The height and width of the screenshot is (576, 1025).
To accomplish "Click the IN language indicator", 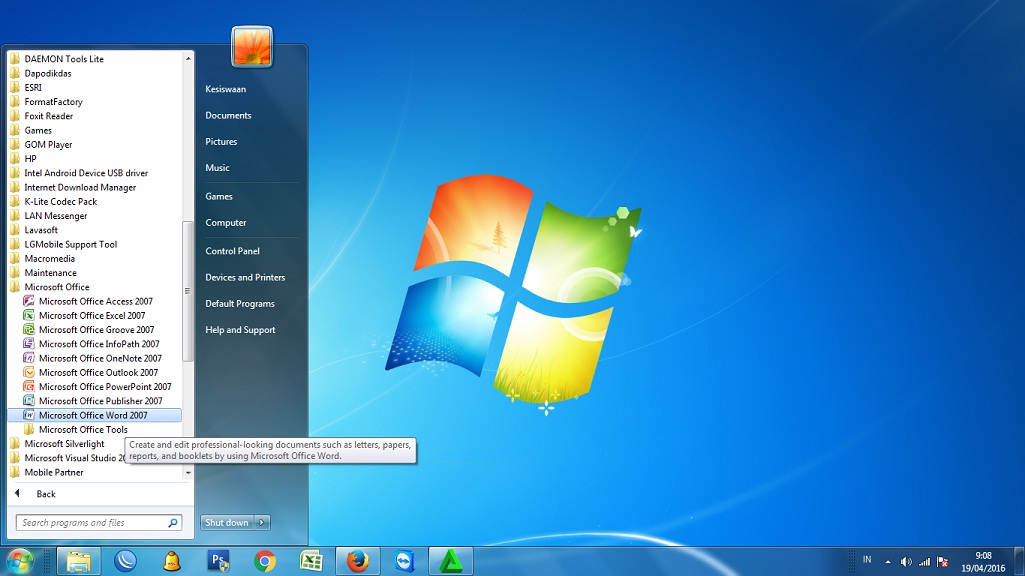I will point(867,560).
